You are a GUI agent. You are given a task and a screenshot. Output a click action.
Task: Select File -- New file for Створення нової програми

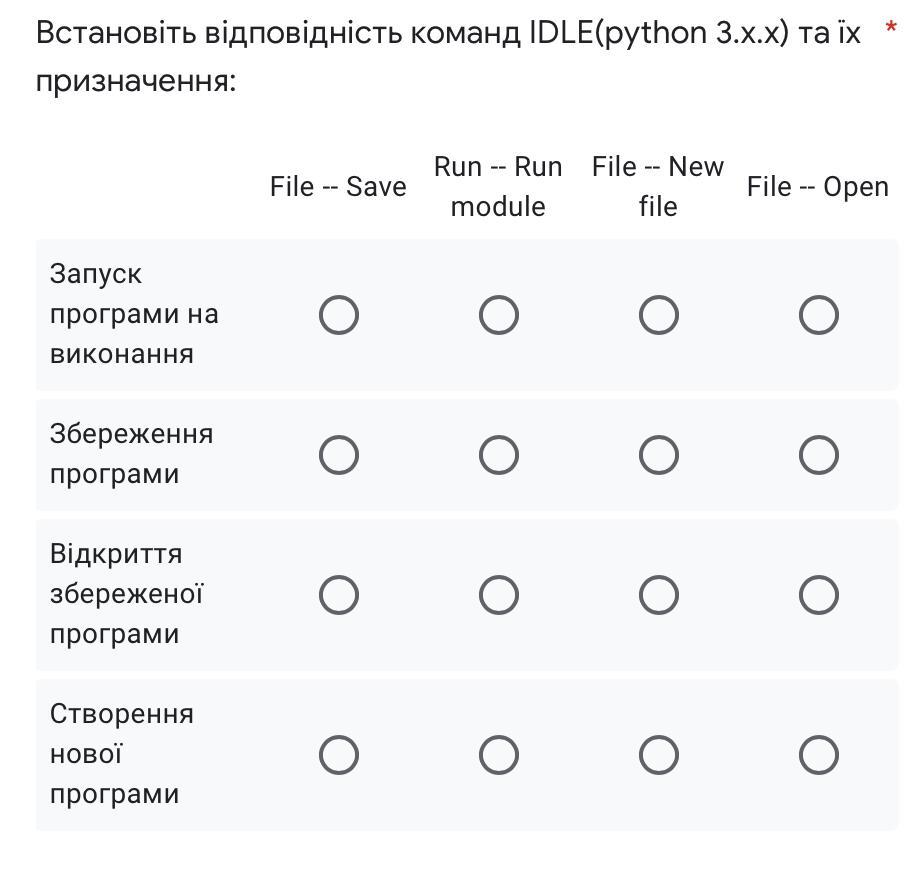pos(658,756)
